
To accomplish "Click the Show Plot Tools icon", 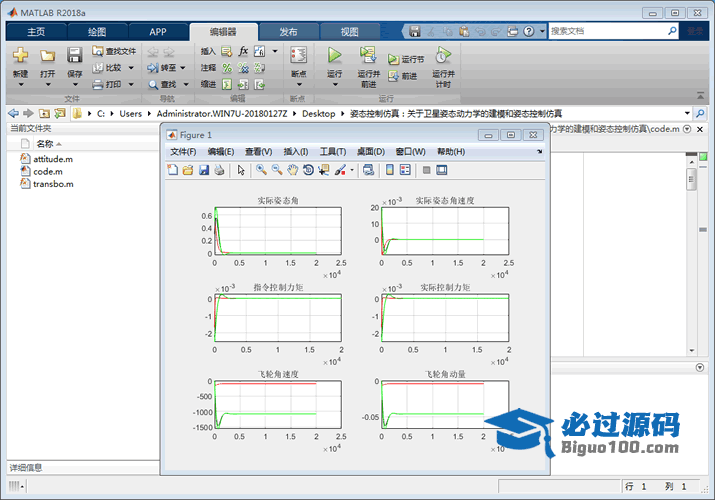I will point(441,170).
